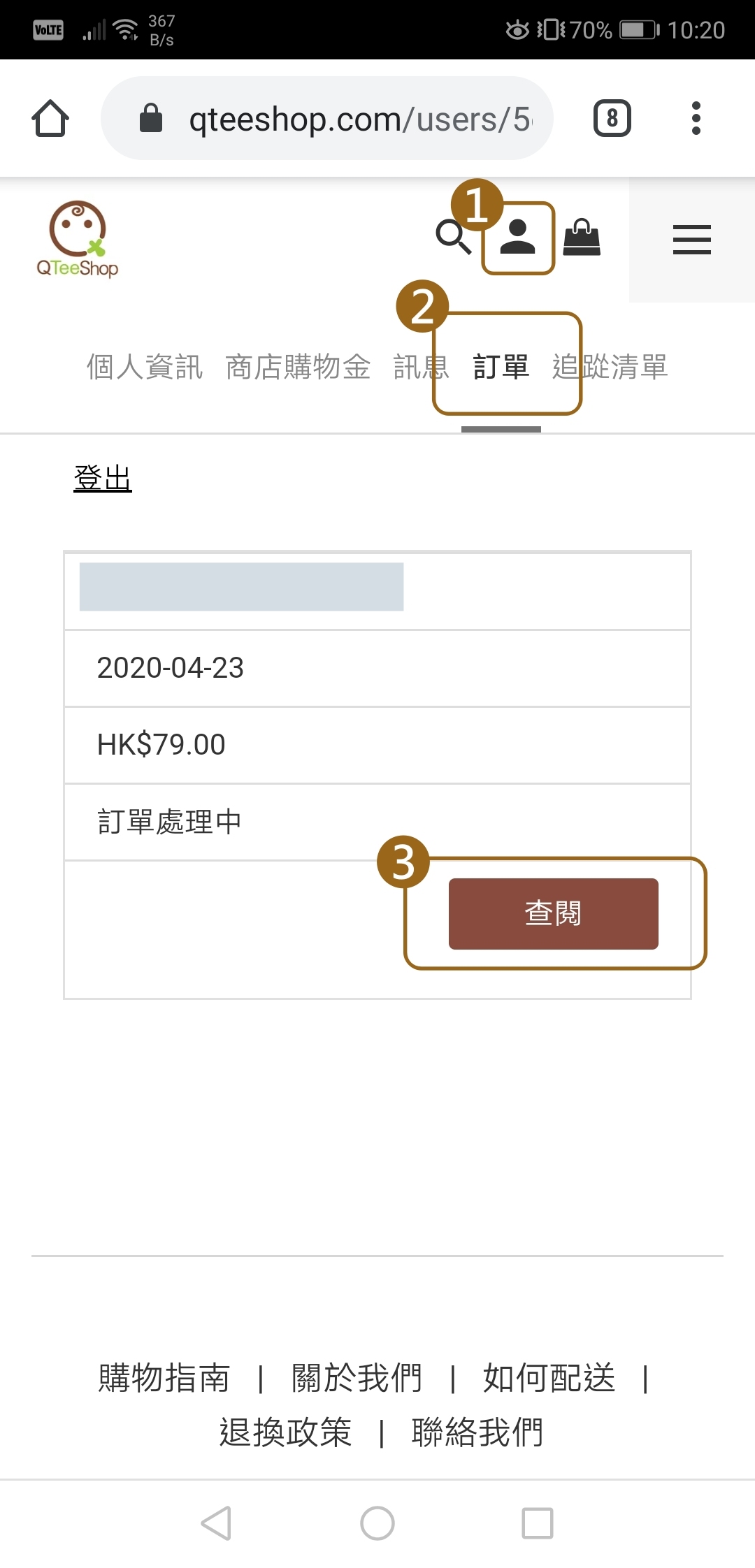The height and width of the screenshot is (1568, 755).
Task: Open the site search magnifier
Action: tap(452, 238)
